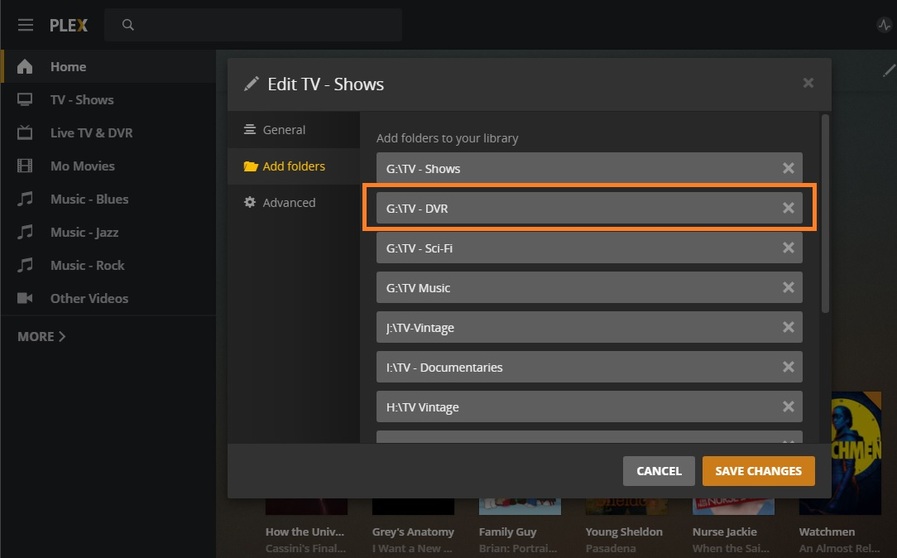Click into the search field

tap(253, 25)
